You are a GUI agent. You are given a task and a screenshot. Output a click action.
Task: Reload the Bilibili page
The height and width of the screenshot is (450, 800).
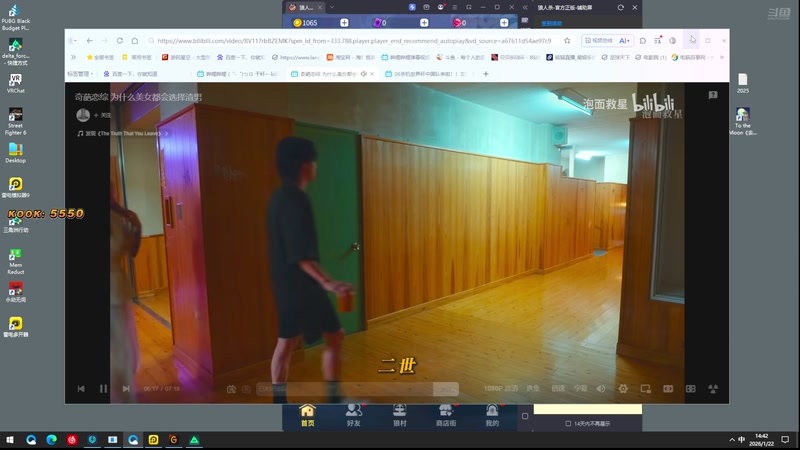(119, 40)
